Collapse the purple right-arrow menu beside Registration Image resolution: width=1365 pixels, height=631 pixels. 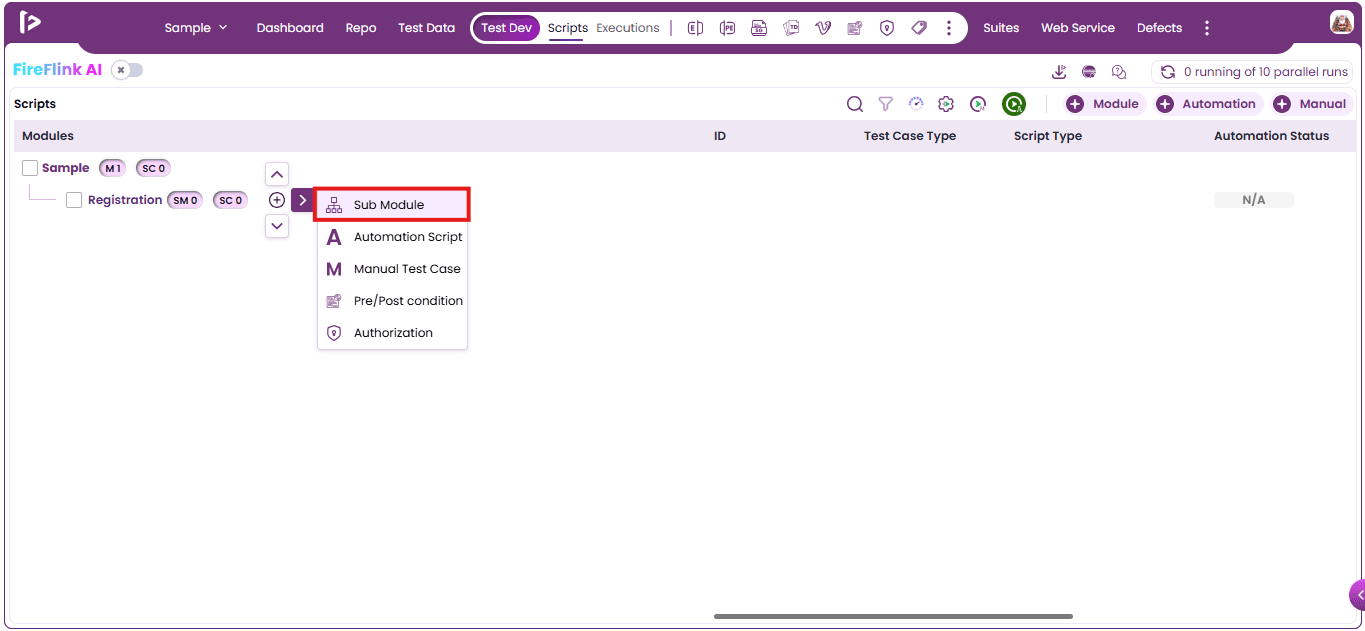(x=302, y=200)
